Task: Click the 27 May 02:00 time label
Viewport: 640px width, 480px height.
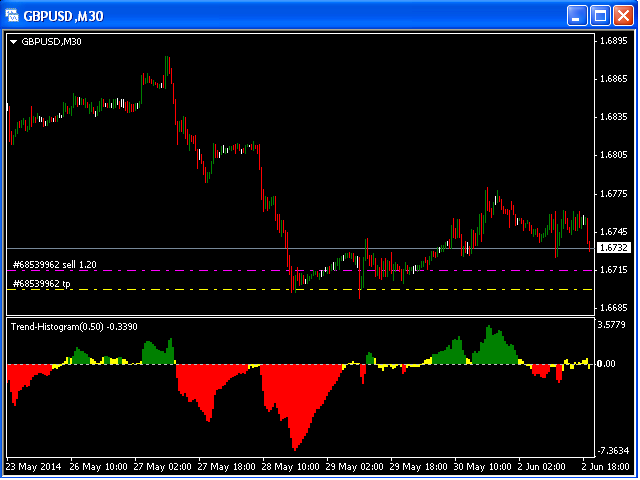Action: pyautogui.click(x=162, y=467)
